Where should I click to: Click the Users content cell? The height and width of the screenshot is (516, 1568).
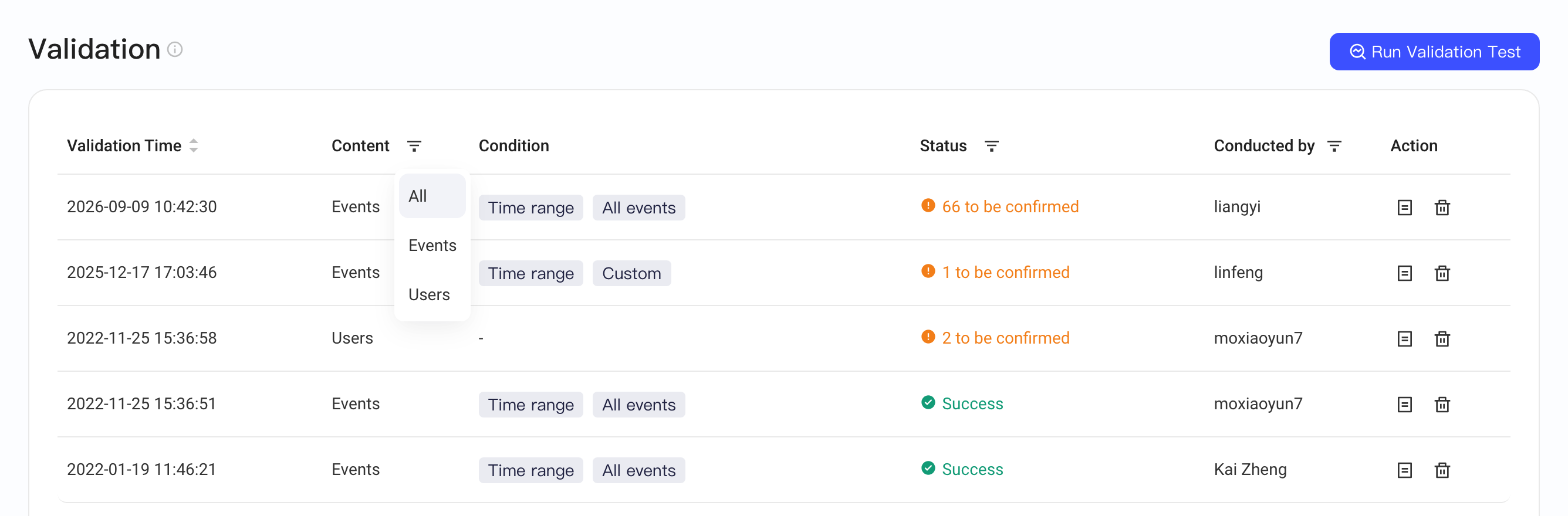coord(353,338)
